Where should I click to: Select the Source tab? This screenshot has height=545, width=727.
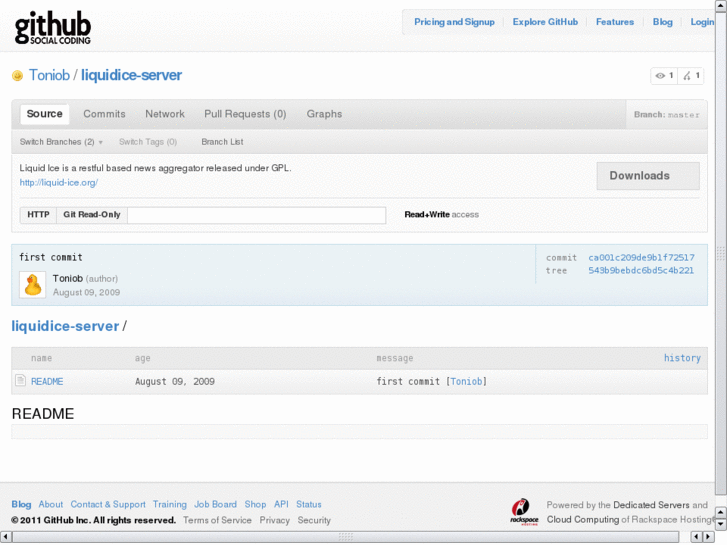click(45, 114)
